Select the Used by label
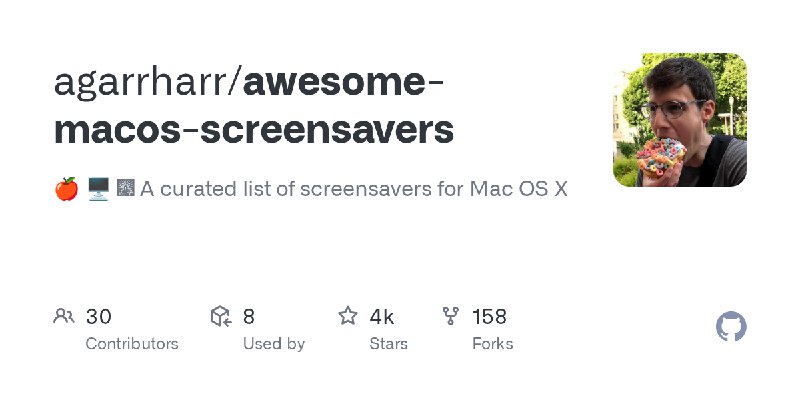Image resolution: width=800 pixels, height=400 pixels. point(274,343)
